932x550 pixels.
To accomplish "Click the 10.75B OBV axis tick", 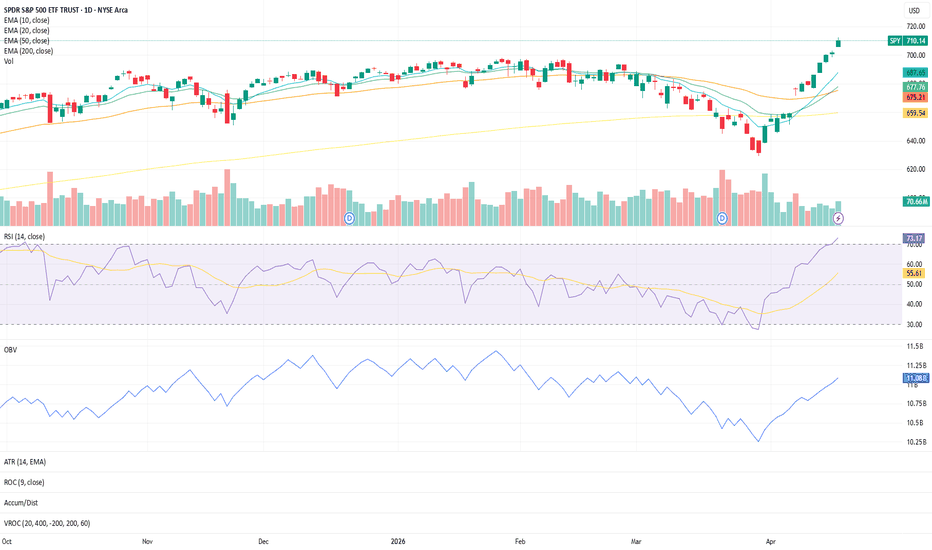I will coord(916,404).
